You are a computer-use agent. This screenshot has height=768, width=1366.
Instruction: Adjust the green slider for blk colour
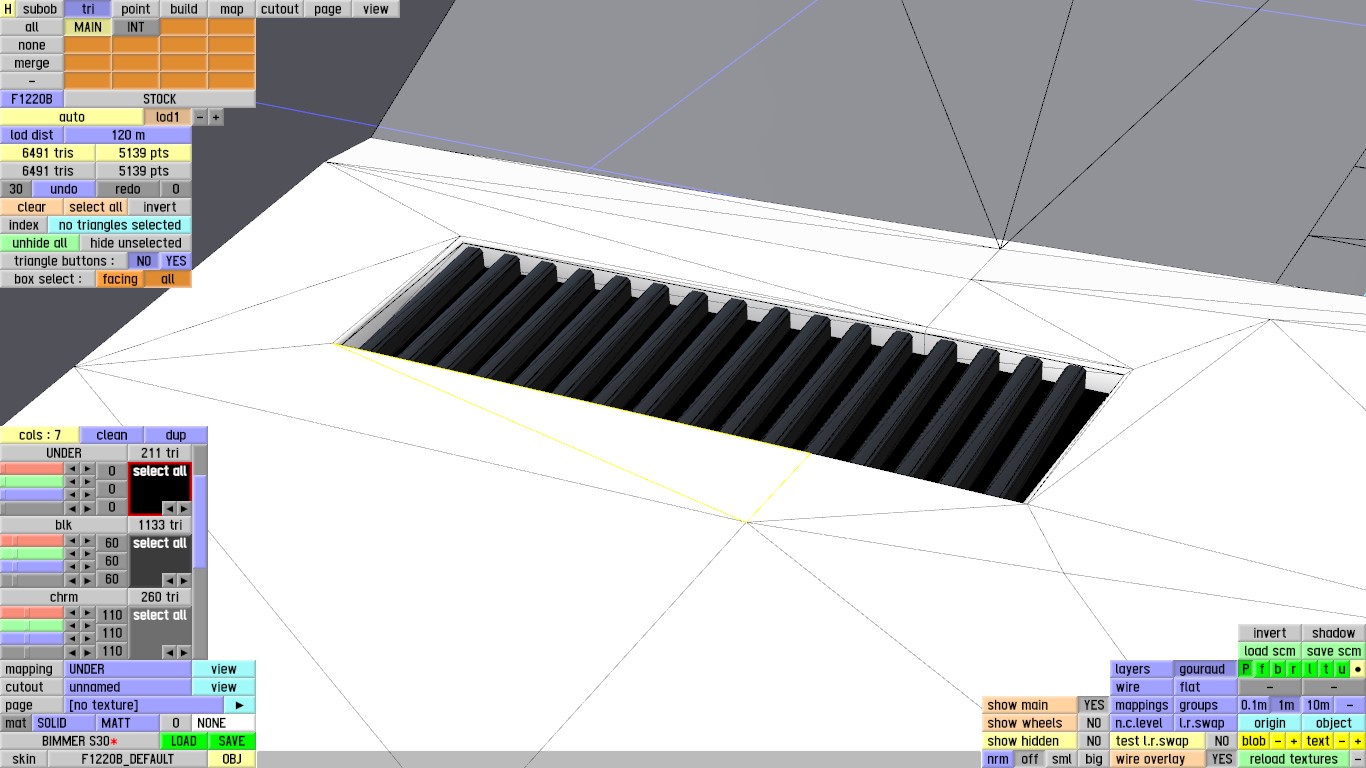(32, 554)
